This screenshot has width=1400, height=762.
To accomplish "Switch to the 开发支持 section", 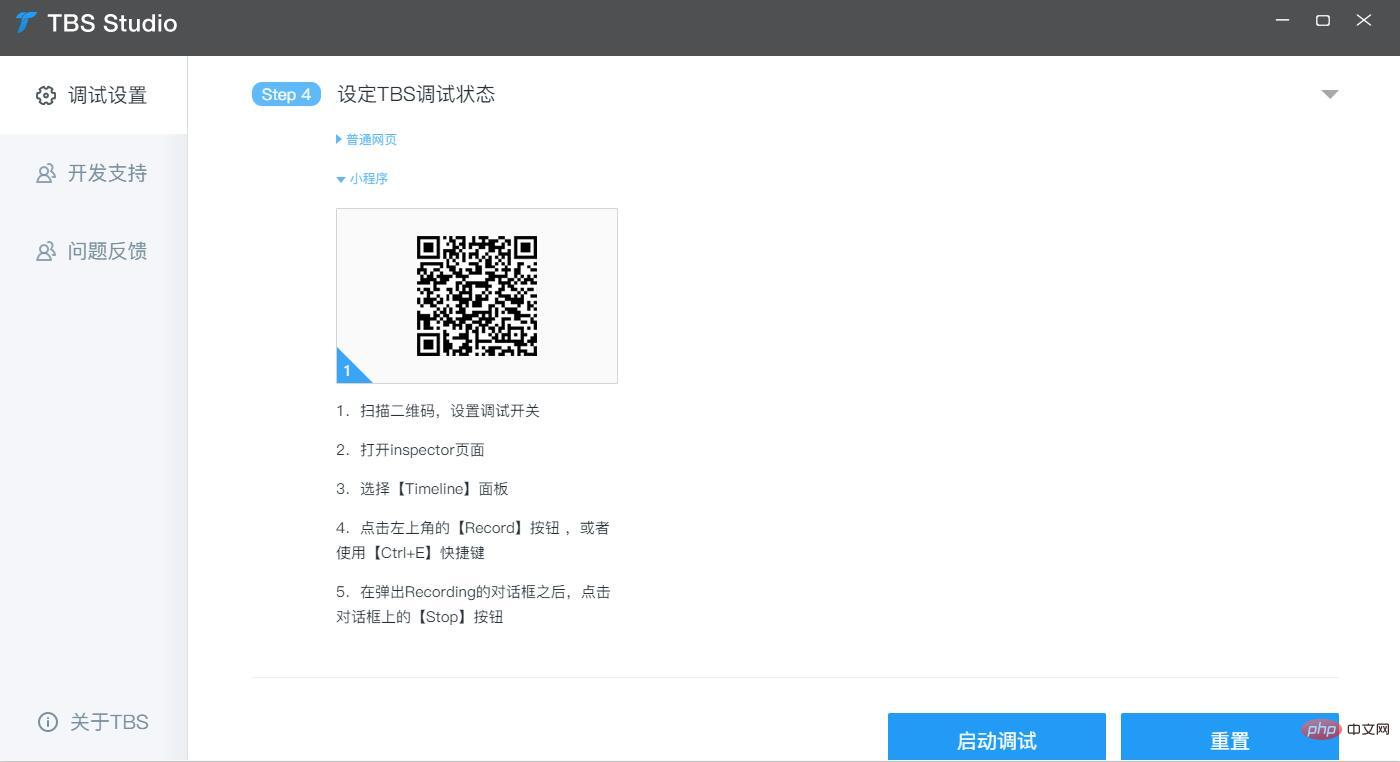I will [x=93, y=173].
